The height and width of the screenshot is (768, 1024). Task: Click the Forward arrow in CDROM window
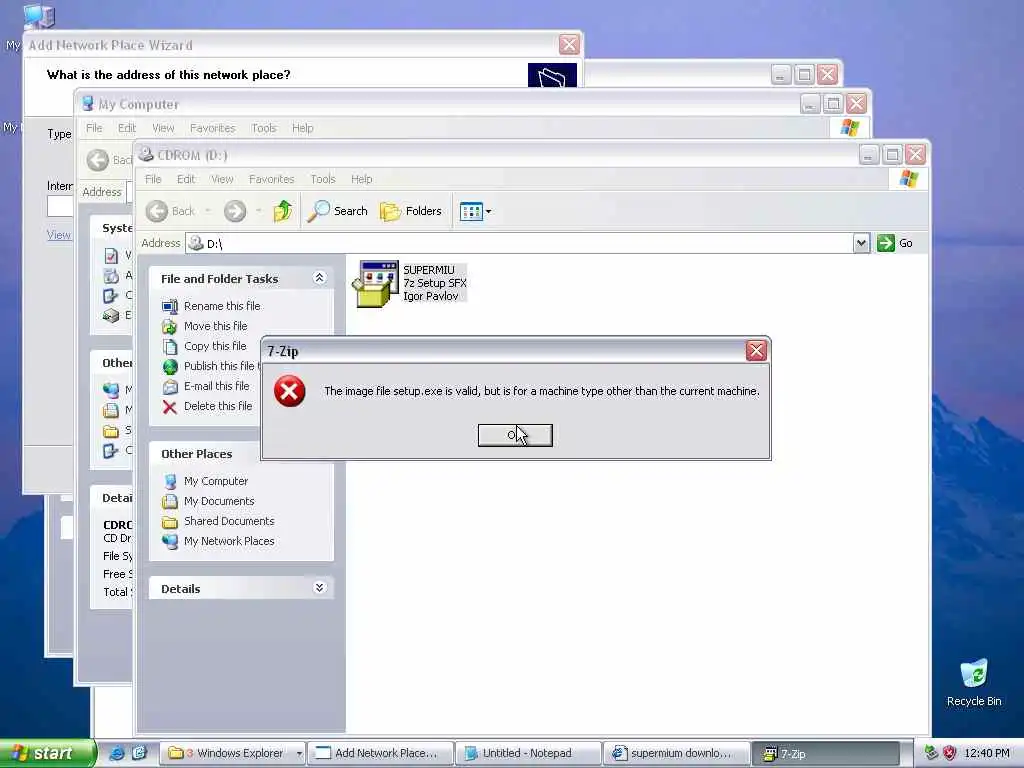[x=235, y=211]
